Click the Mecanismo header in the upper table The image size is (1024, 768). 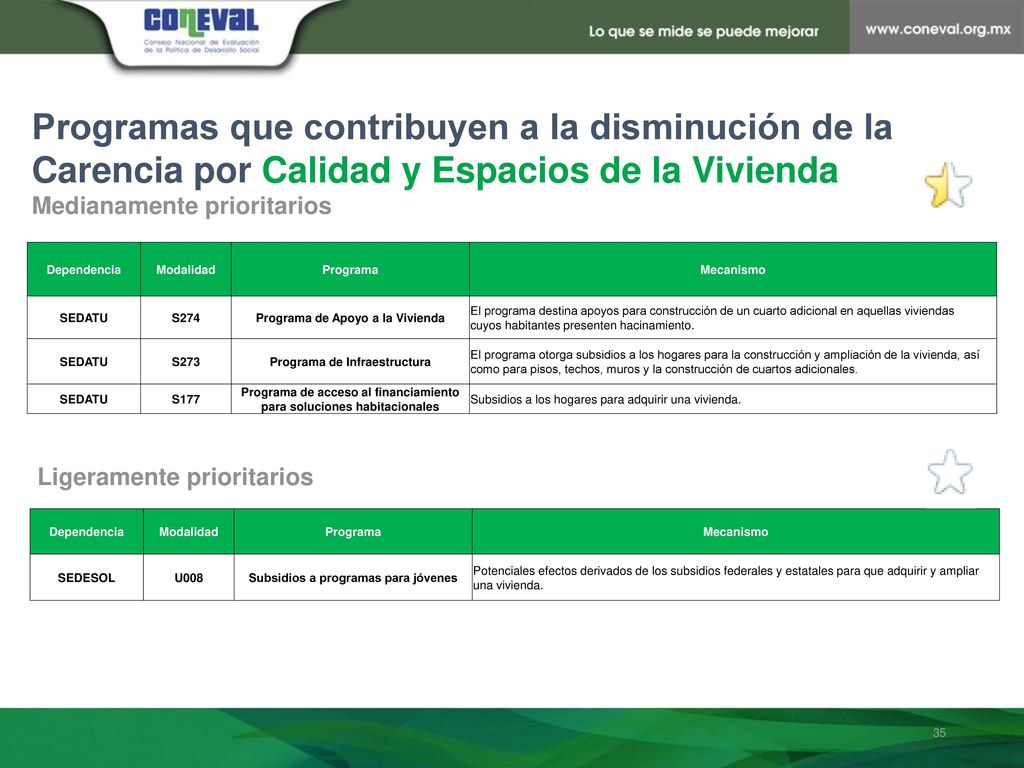coord(733,270)
